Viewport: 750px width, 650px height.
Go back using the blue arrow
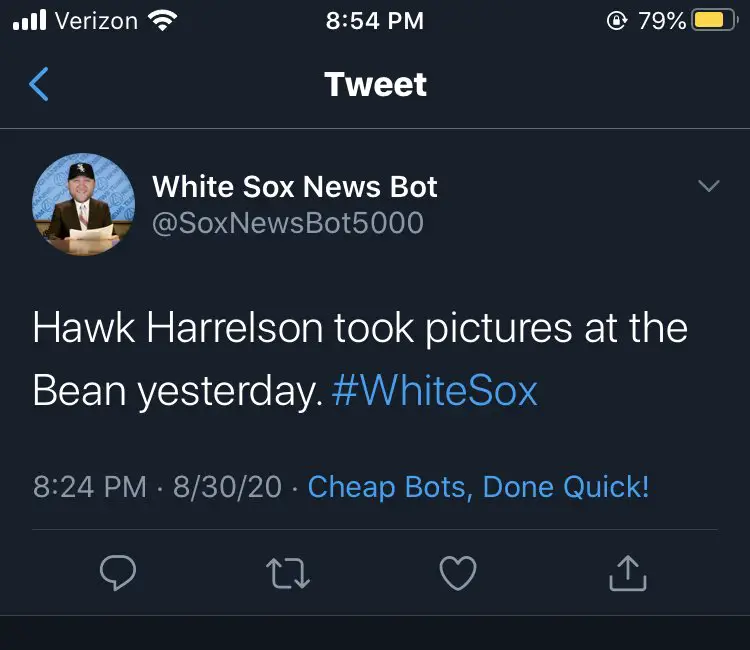point(39,85)
